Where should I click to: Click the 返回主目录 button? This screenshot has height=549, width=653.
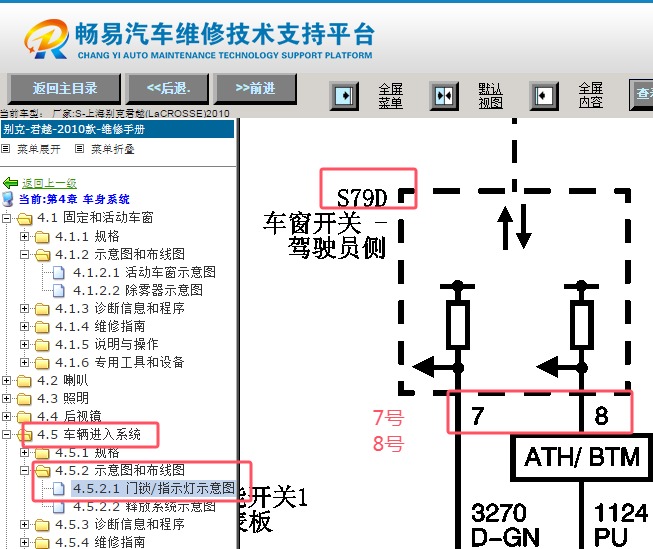tap(64, 88)
